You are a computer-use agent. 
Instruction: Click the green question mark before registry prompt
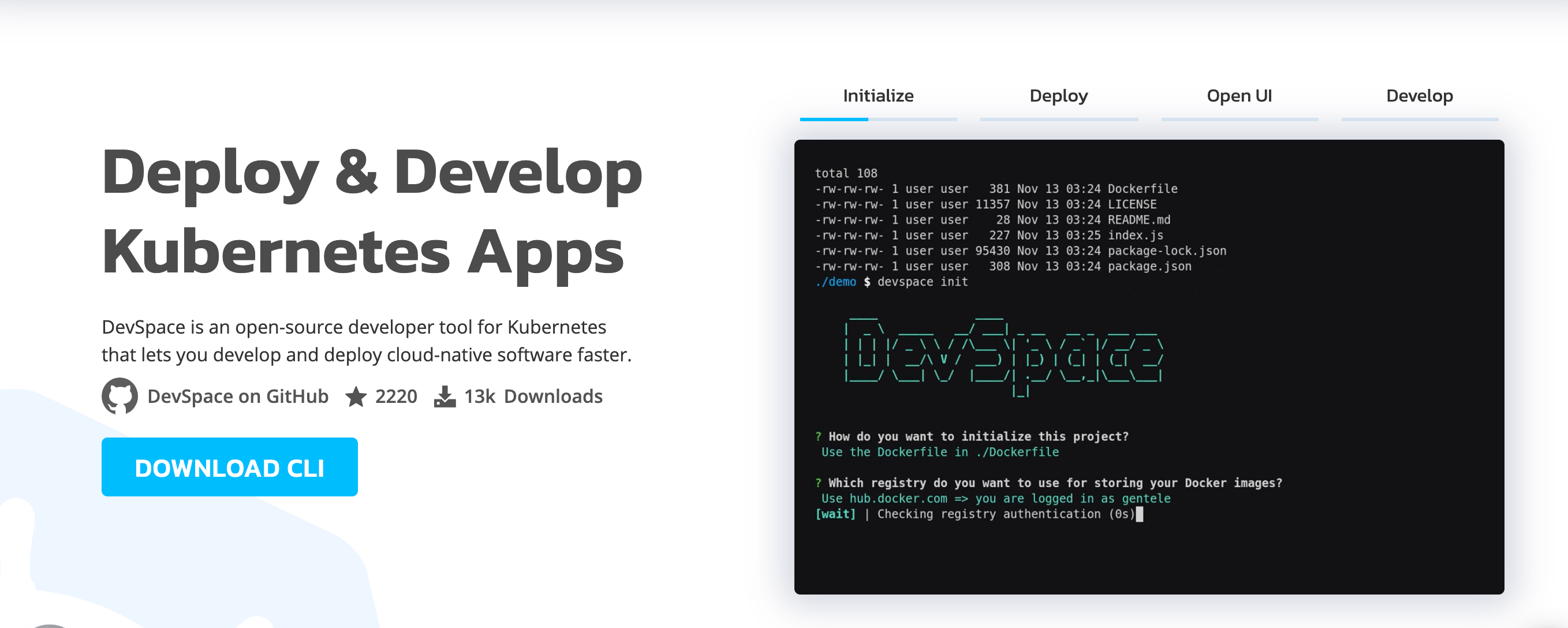819,483
